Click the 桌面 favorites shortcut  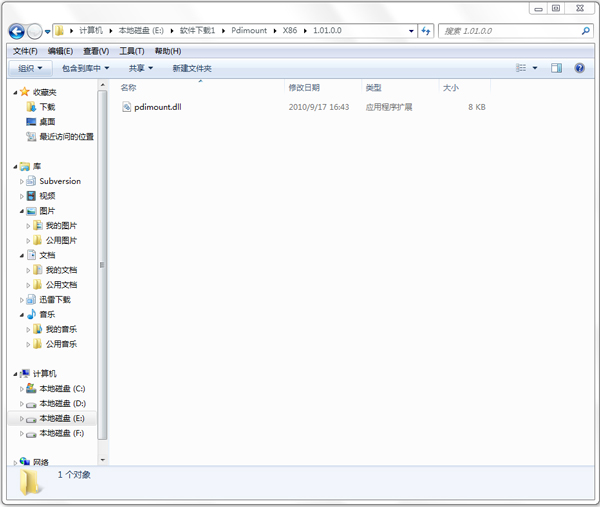tap(47, 121)
